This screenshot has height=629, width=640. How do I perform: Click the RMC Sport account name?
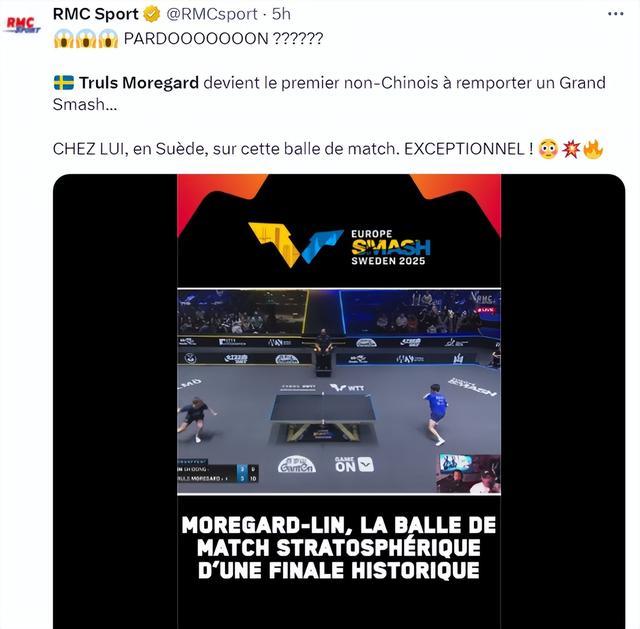96,14
